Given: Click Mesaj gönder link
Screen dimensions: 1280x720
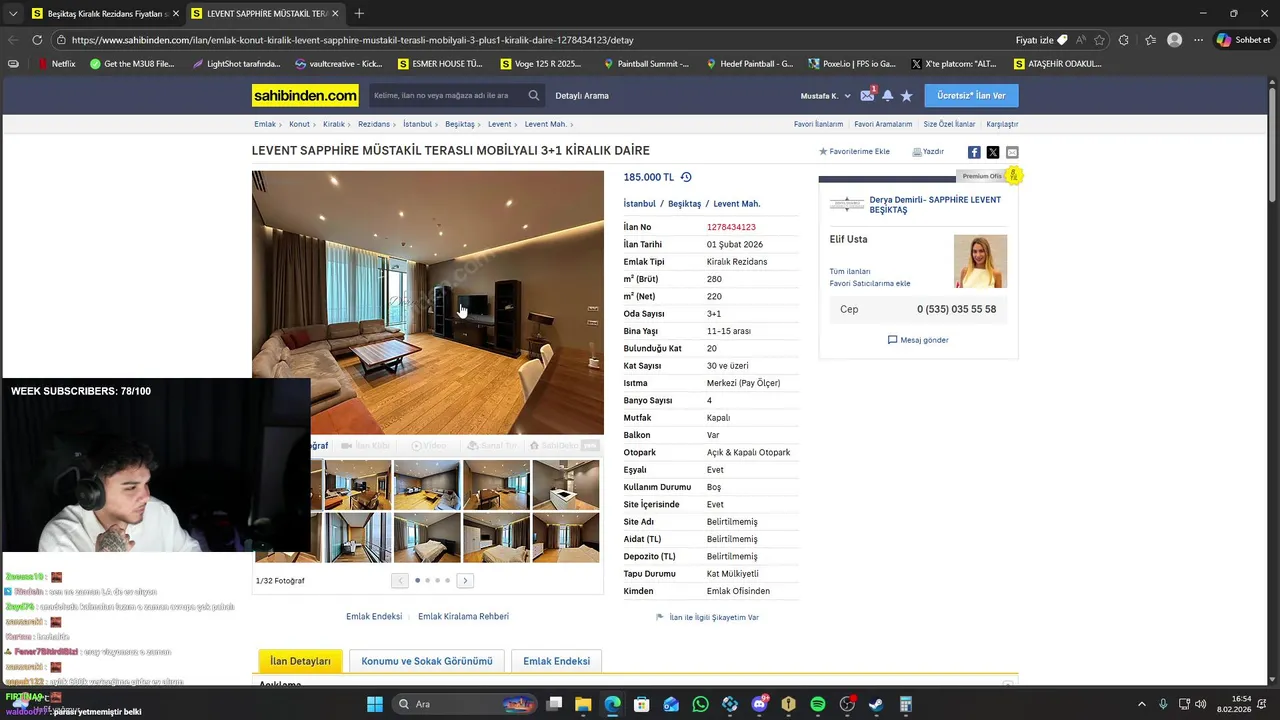Looking at the screenshot, I should click(x=918, y=340).
